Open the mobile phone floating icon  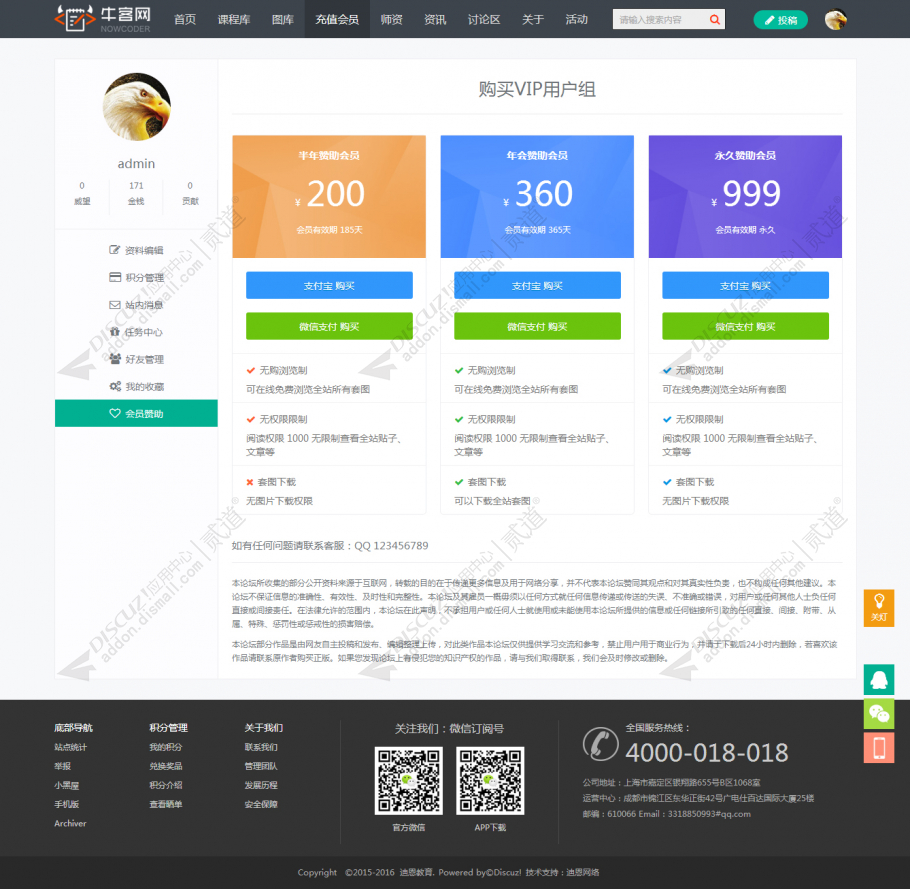coord(879,748)
